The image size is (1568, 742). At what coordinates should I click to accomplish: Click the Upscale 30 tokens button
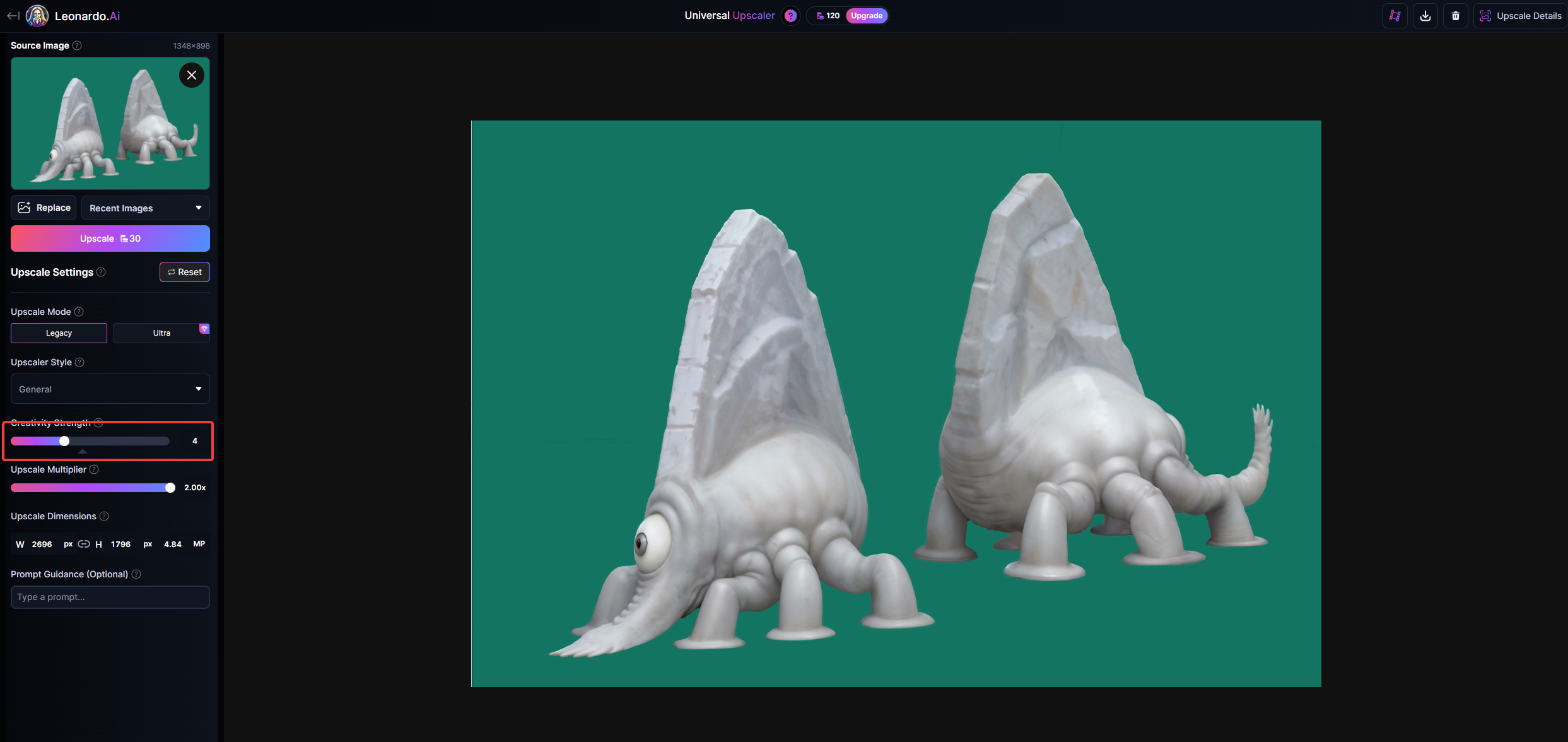(x=110, y=238)
